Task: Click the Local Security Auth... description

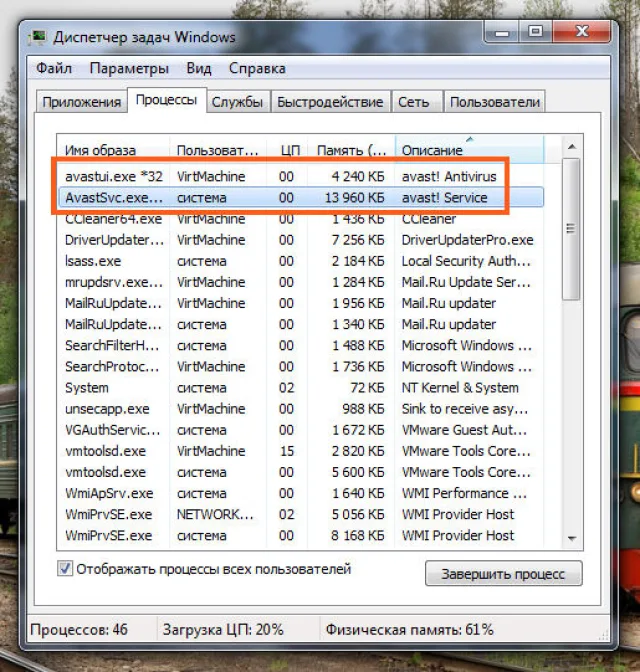Action: 466,261
